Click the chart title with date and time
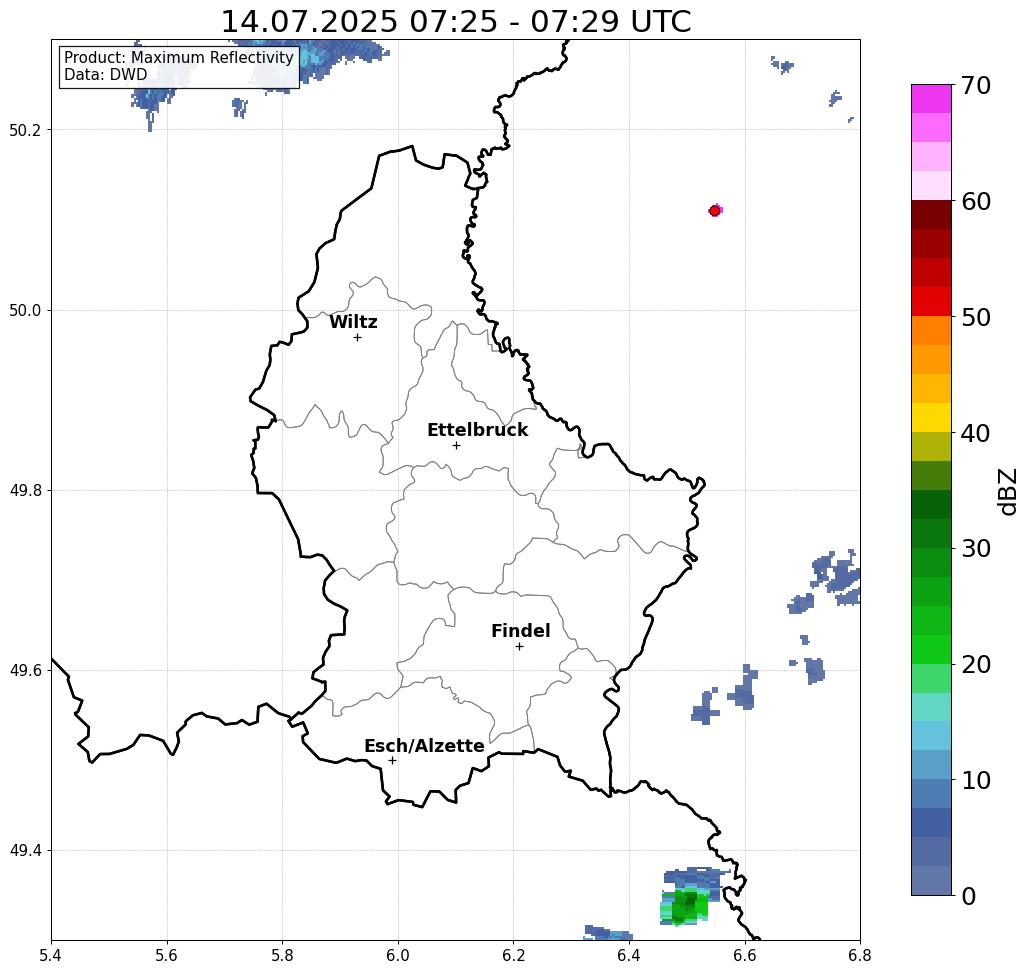The width and height of the screenshot is (1029, 973). pyautogui.click(x=456, y=22)
